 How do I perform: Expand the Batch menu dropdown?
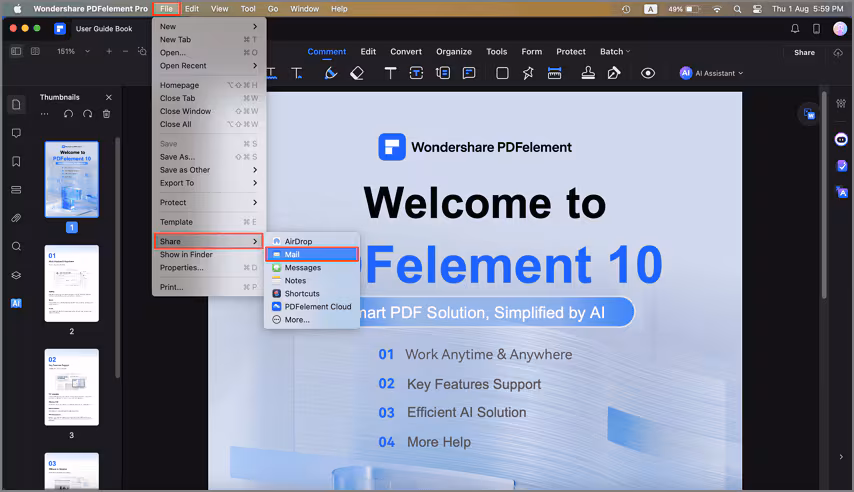click(615, 51)
